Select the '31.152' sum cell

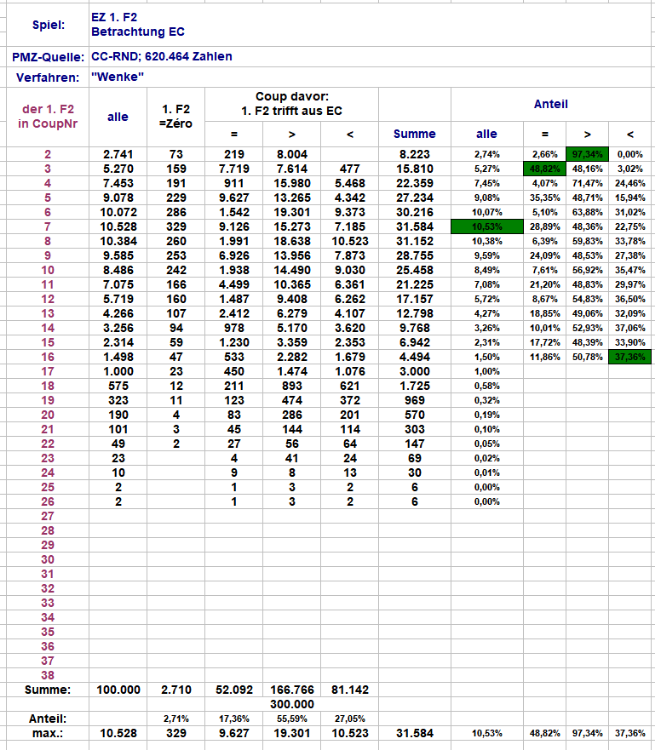click(414, 241)
